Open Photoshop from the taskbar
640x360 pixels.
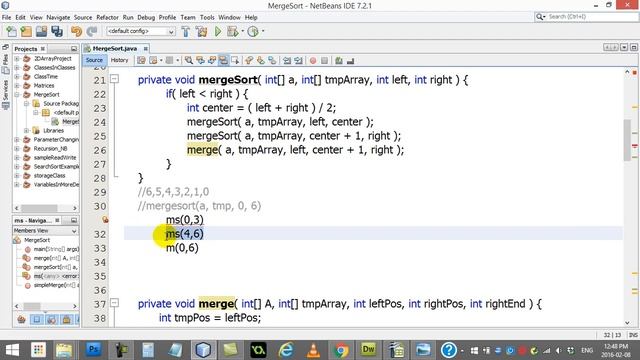pyautogui.click(x=93, y=349)
